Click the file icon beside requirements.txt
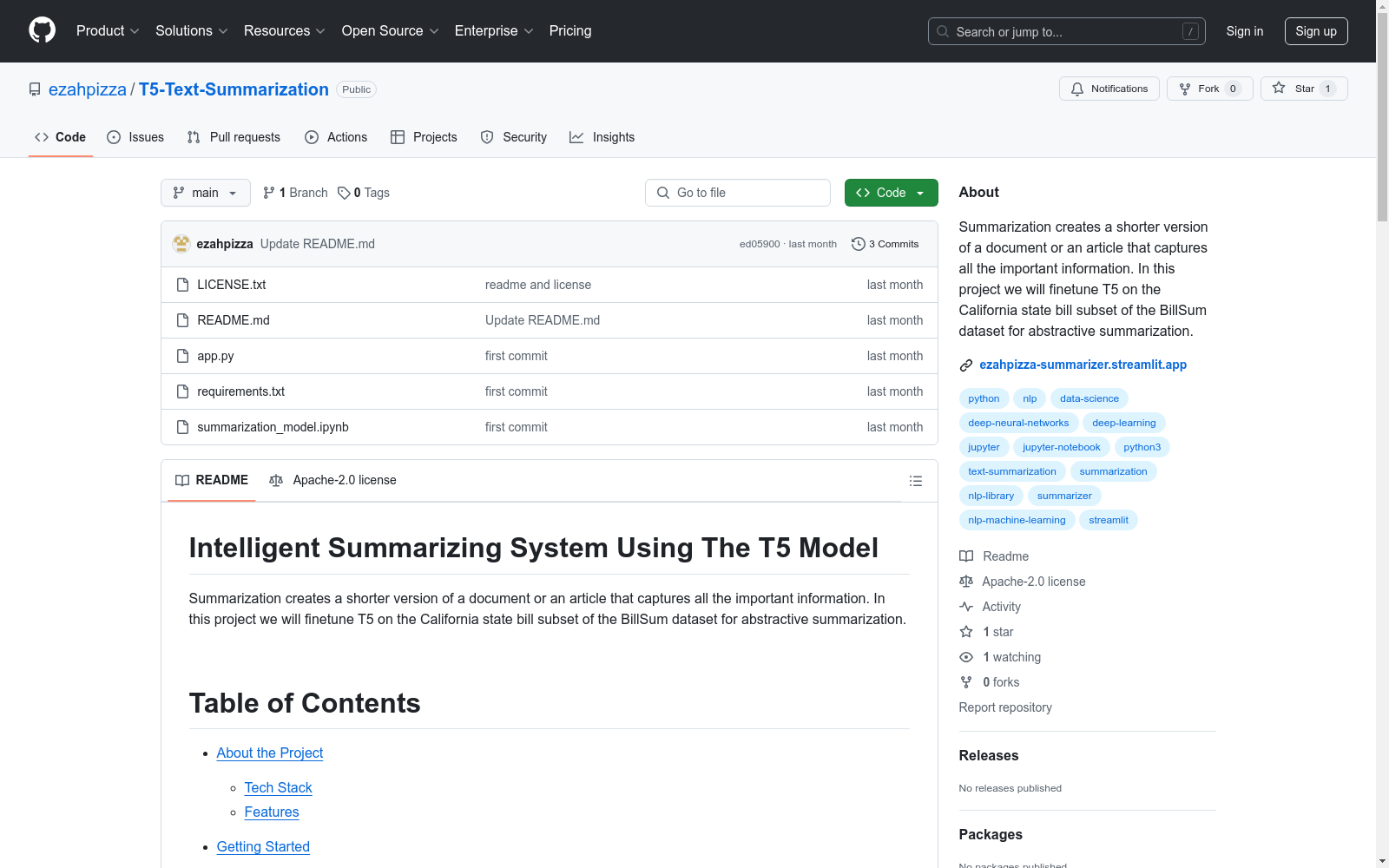The height and width of the screenshot is (868, 1389). [x=182, y=391]
